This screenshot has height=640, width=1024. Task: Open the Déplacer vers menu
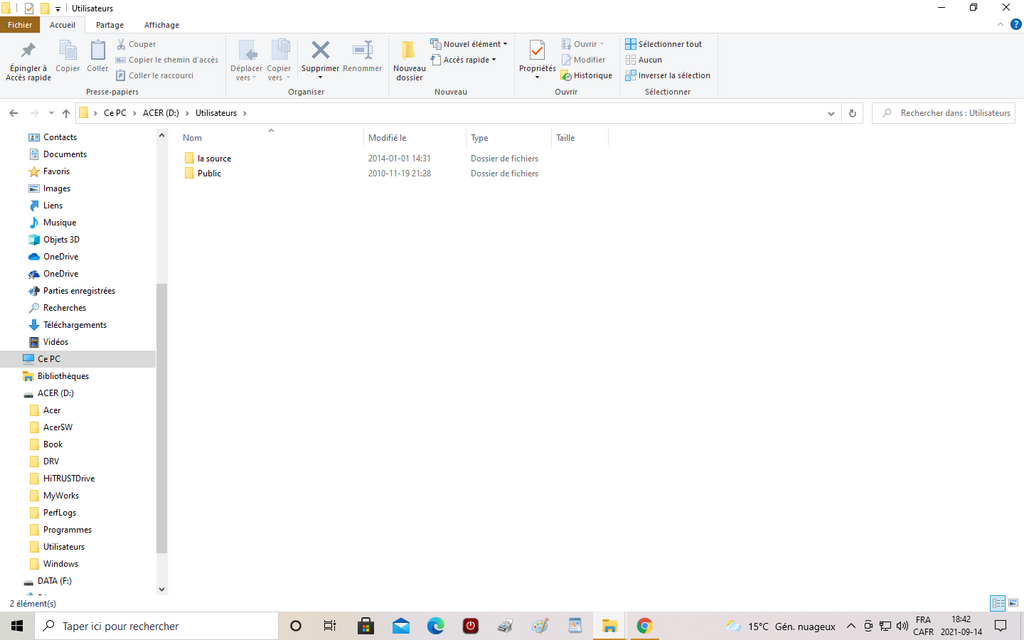coord(246,60)
